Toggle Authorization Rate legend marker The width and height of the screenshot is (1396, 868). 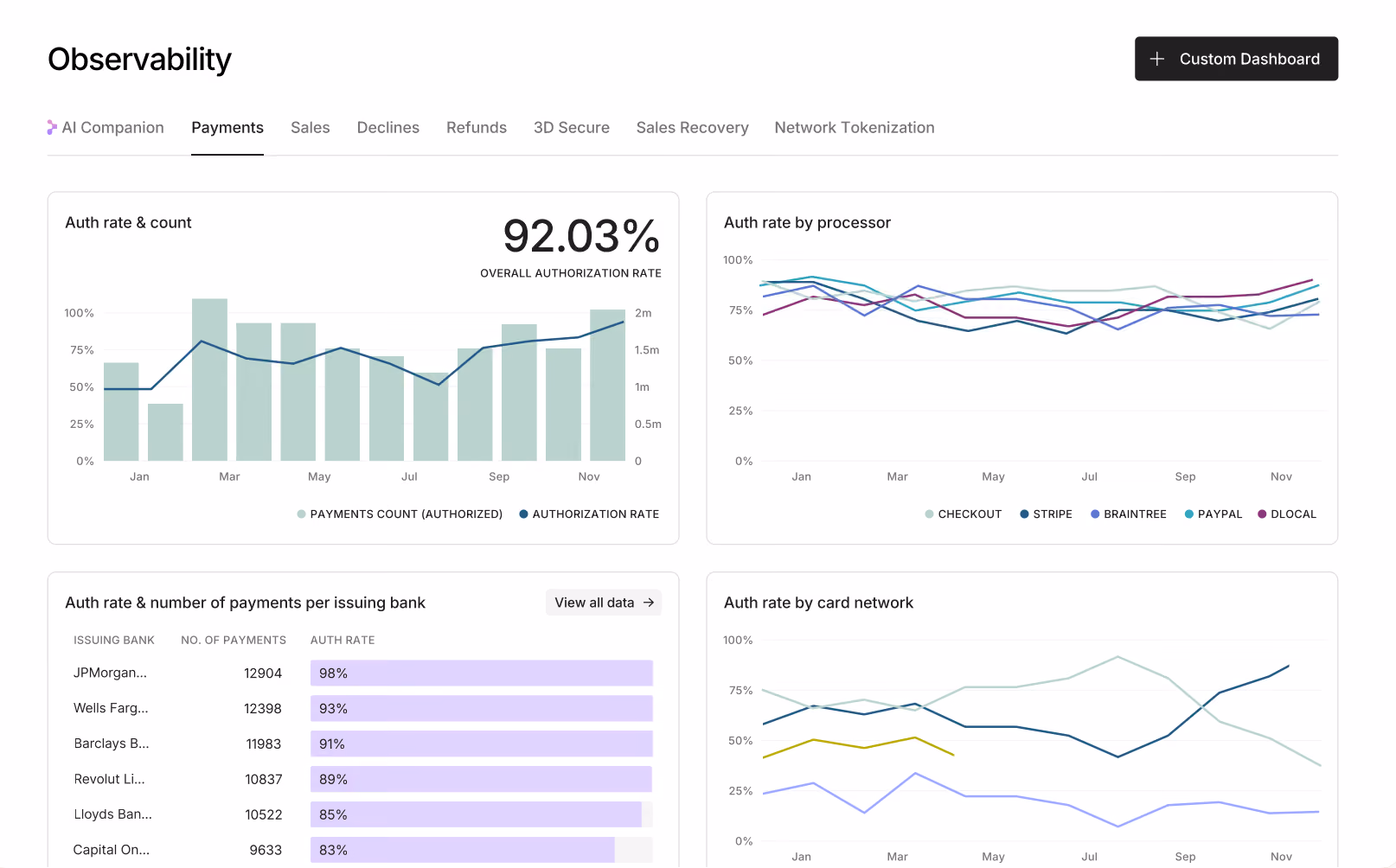523,514
